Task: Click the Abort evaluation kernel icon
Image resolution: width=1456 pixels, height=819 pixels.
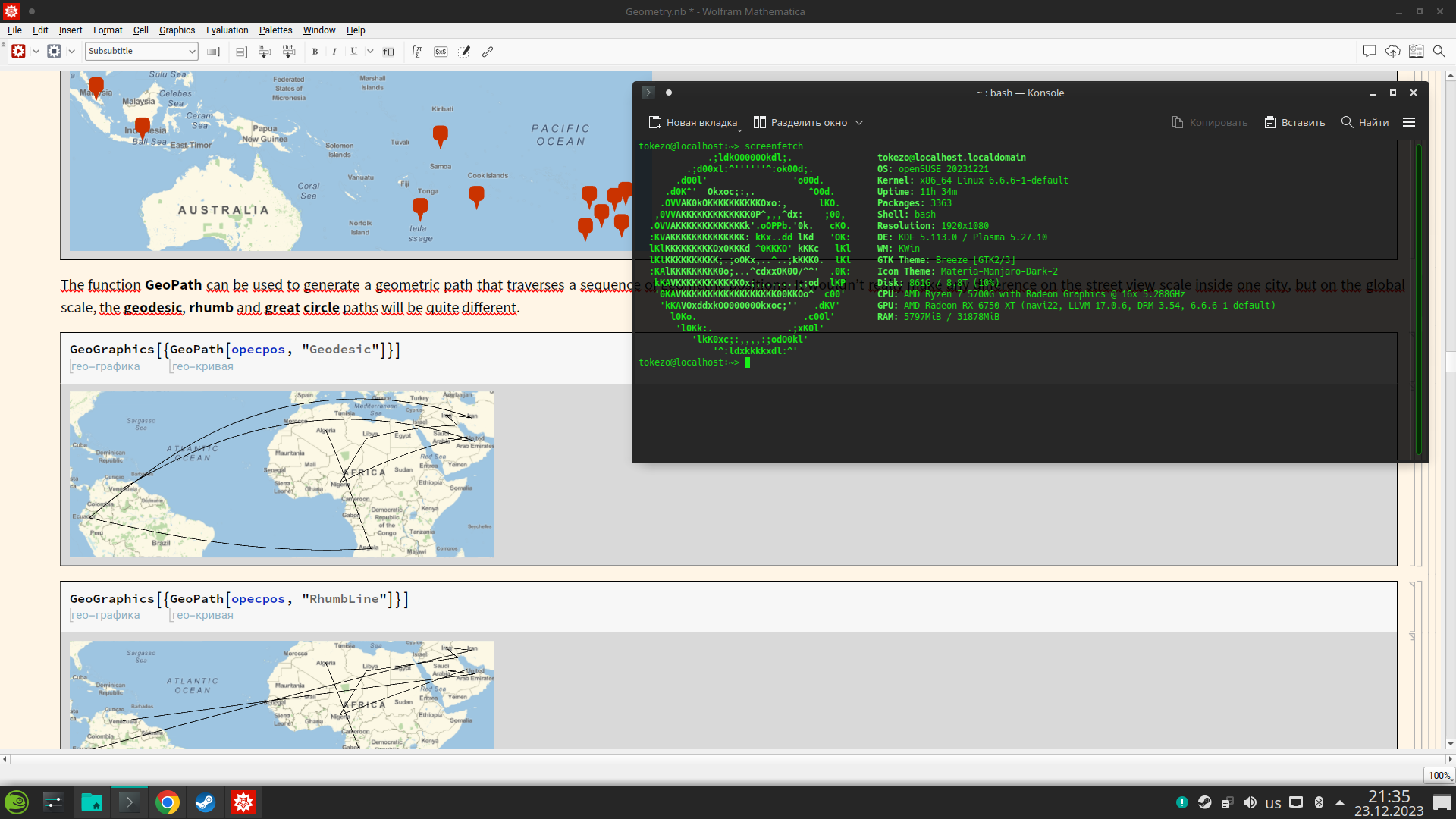Action: pyautogui.click(x=54, y=51)
